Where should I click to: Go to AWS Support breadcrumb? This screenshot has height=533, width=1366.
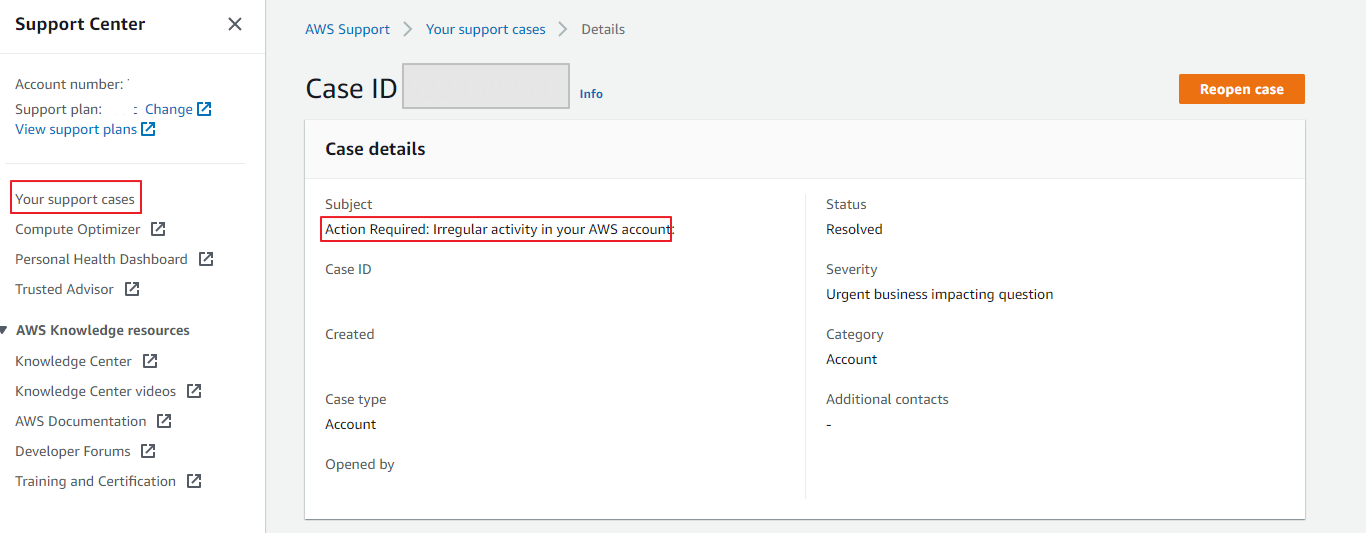point(347,29)
